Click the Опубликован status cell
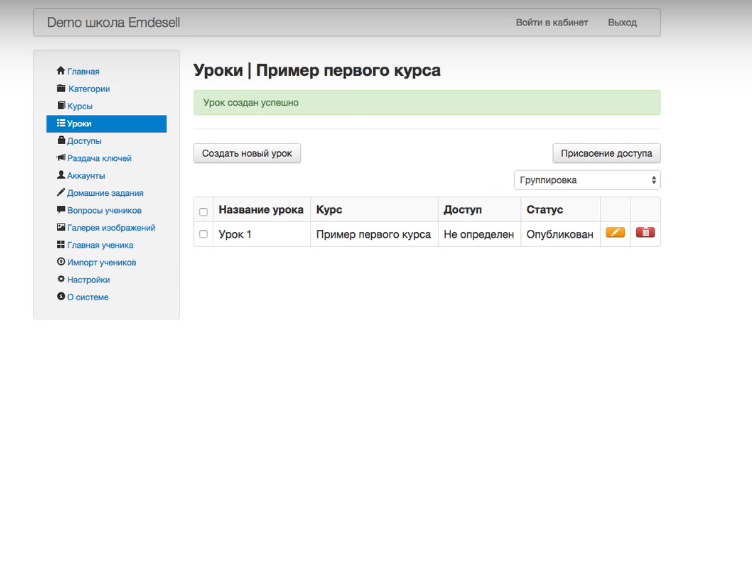The image size is (752, 564). 560,235
